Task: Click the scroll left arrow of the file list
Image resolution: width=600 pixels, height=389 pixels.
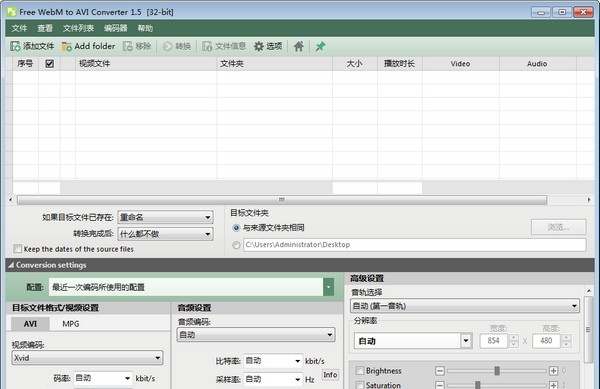Action: 11,200
